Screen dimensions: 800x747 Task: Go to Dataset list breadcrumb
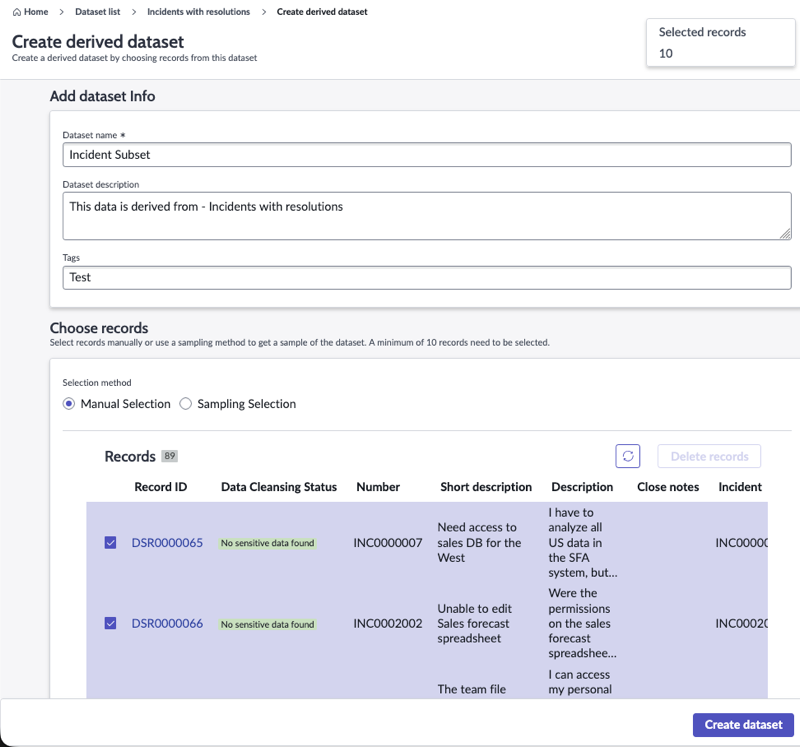[x=97, y=12]
